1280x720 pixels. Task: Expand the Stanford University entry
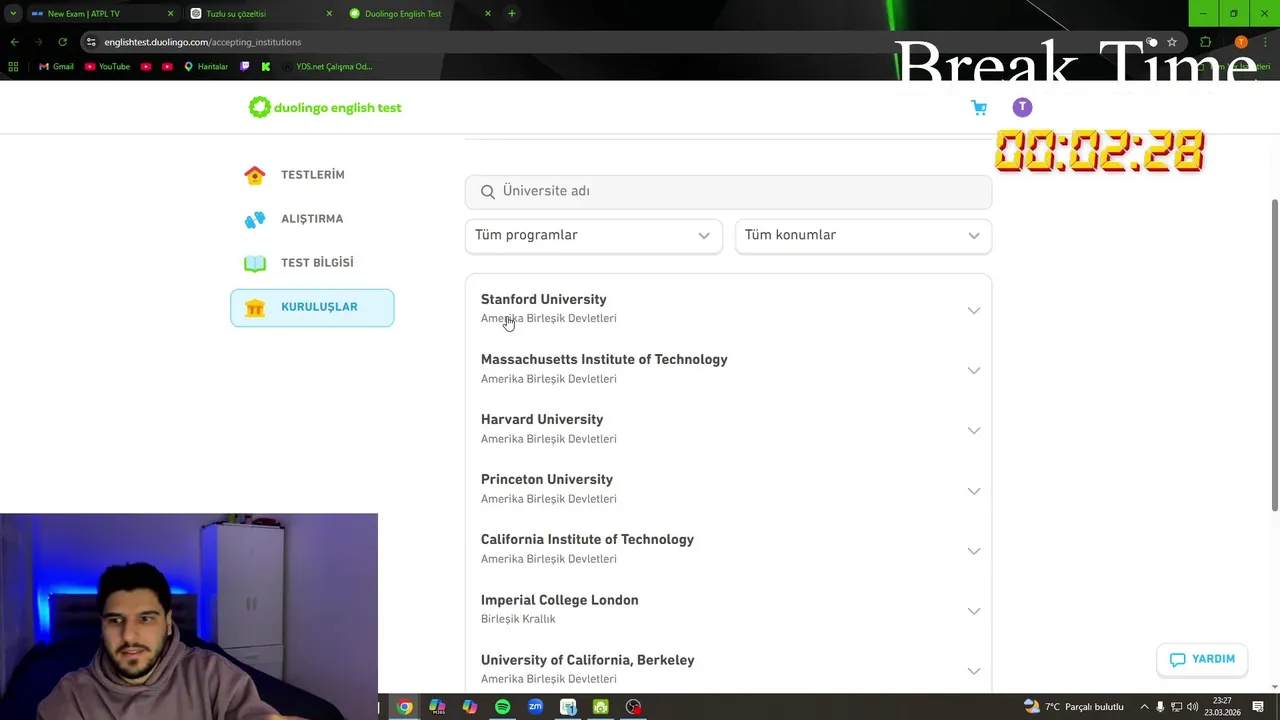click(x=974, y=310)
